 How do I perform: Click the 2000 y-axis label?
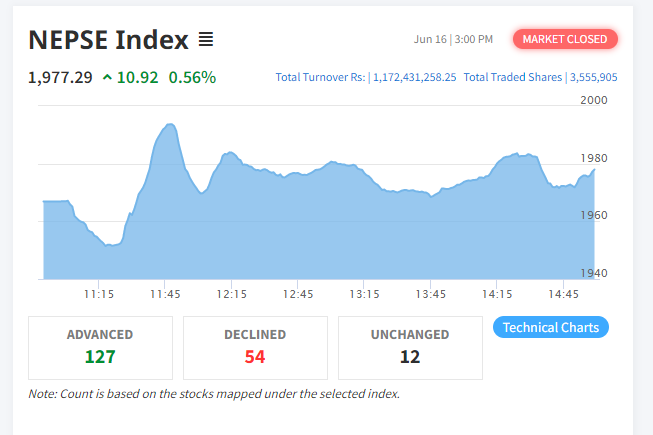pyautogui.click(x=593, y=100)
